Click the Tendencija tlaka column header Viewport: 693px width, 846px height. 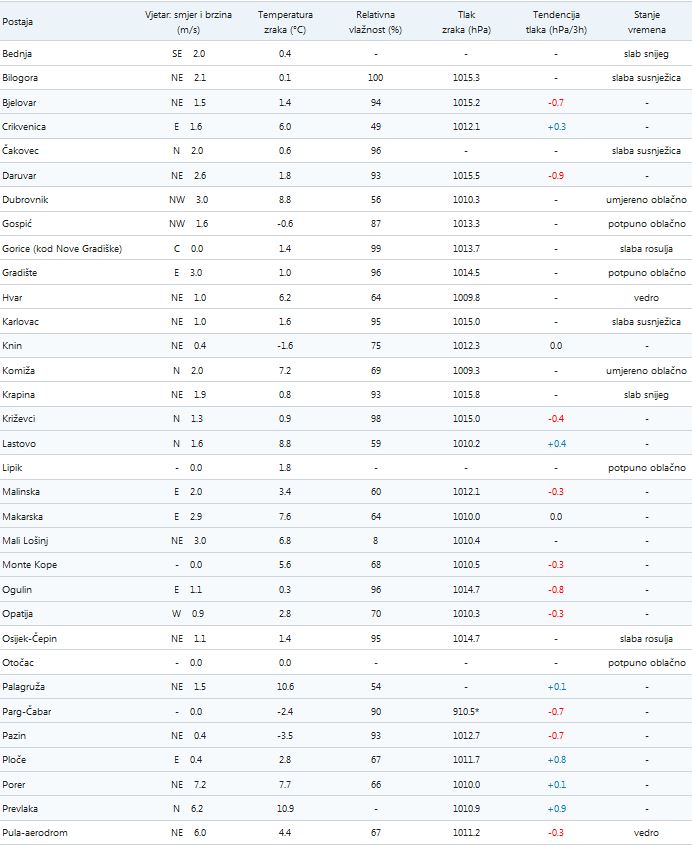(x=556, y=22)
